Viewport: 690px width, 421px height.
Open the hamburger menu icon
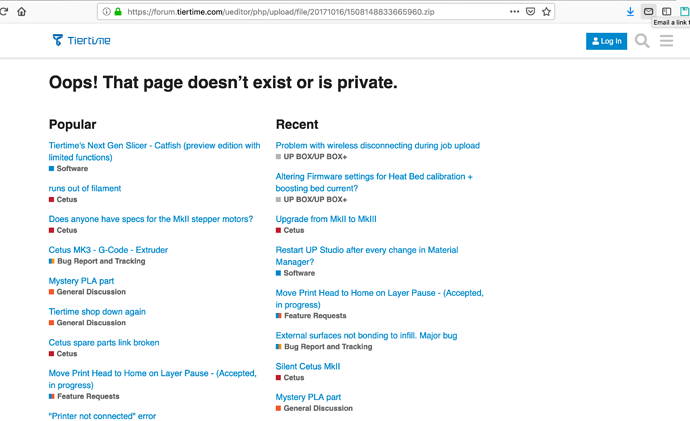point(666,41)
